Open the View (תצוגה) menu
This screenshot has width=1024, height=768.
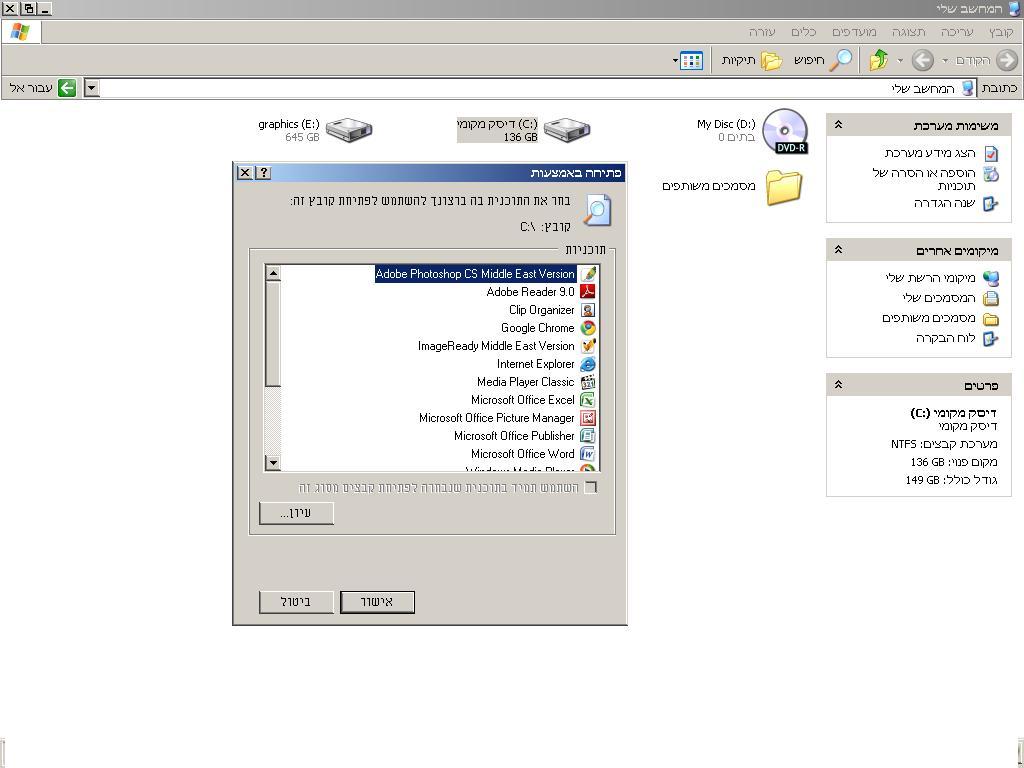coord(908,32)
